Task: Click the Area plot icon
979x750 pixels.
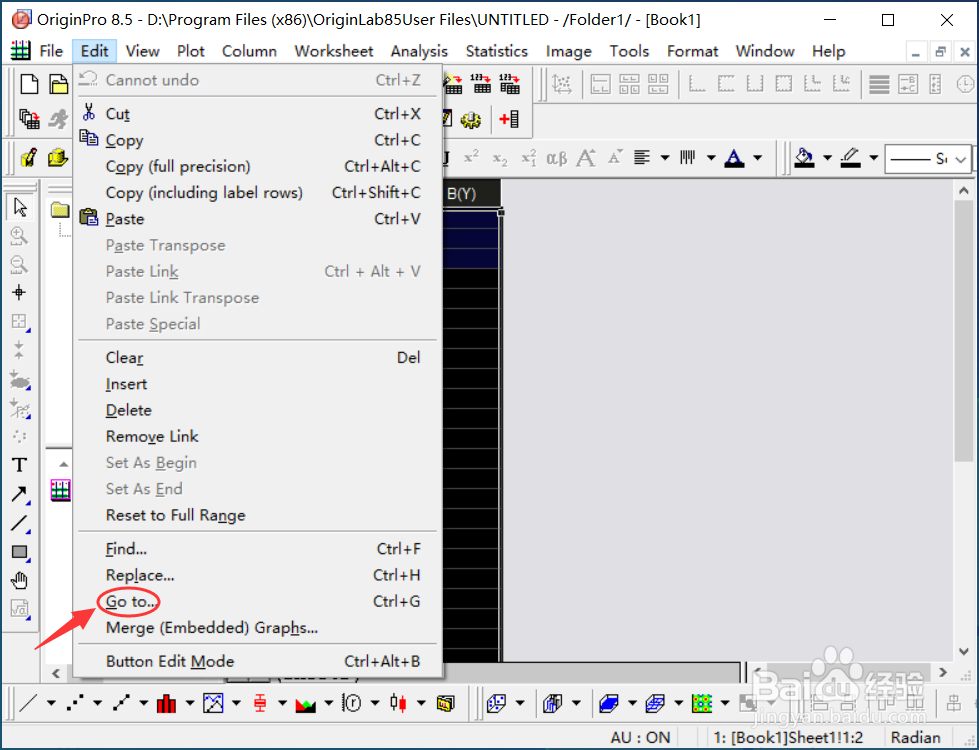Action: click(x=306, y=703)
